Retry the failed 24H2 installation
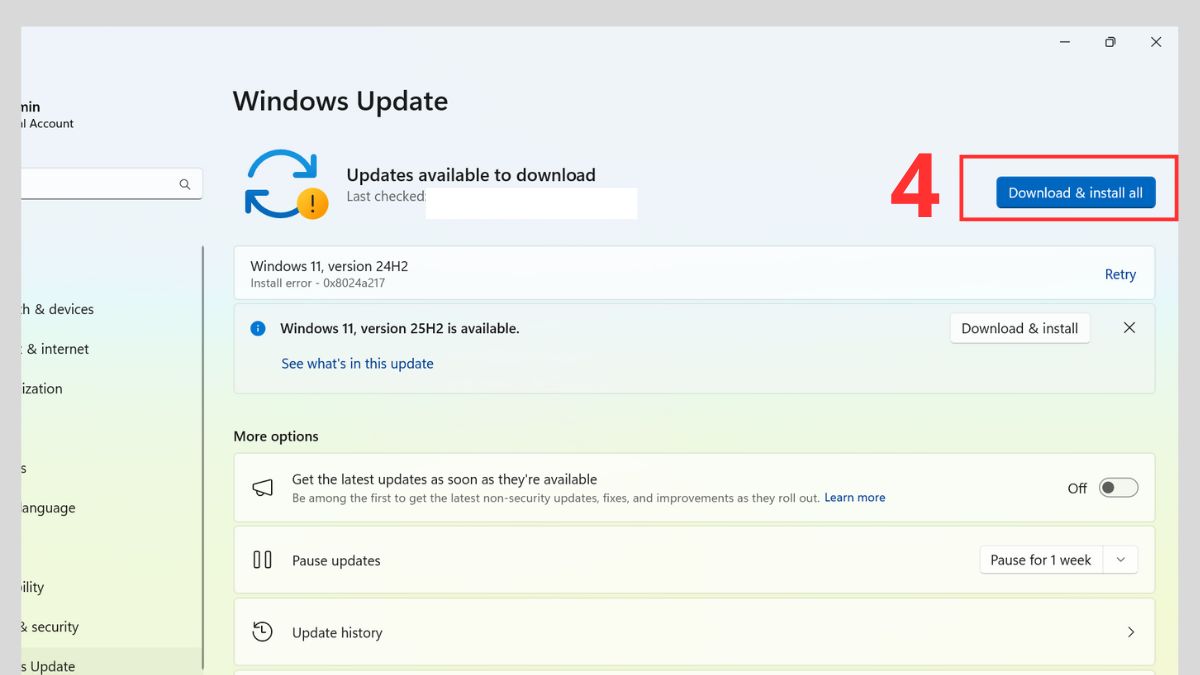 (x=1120, y=274)
